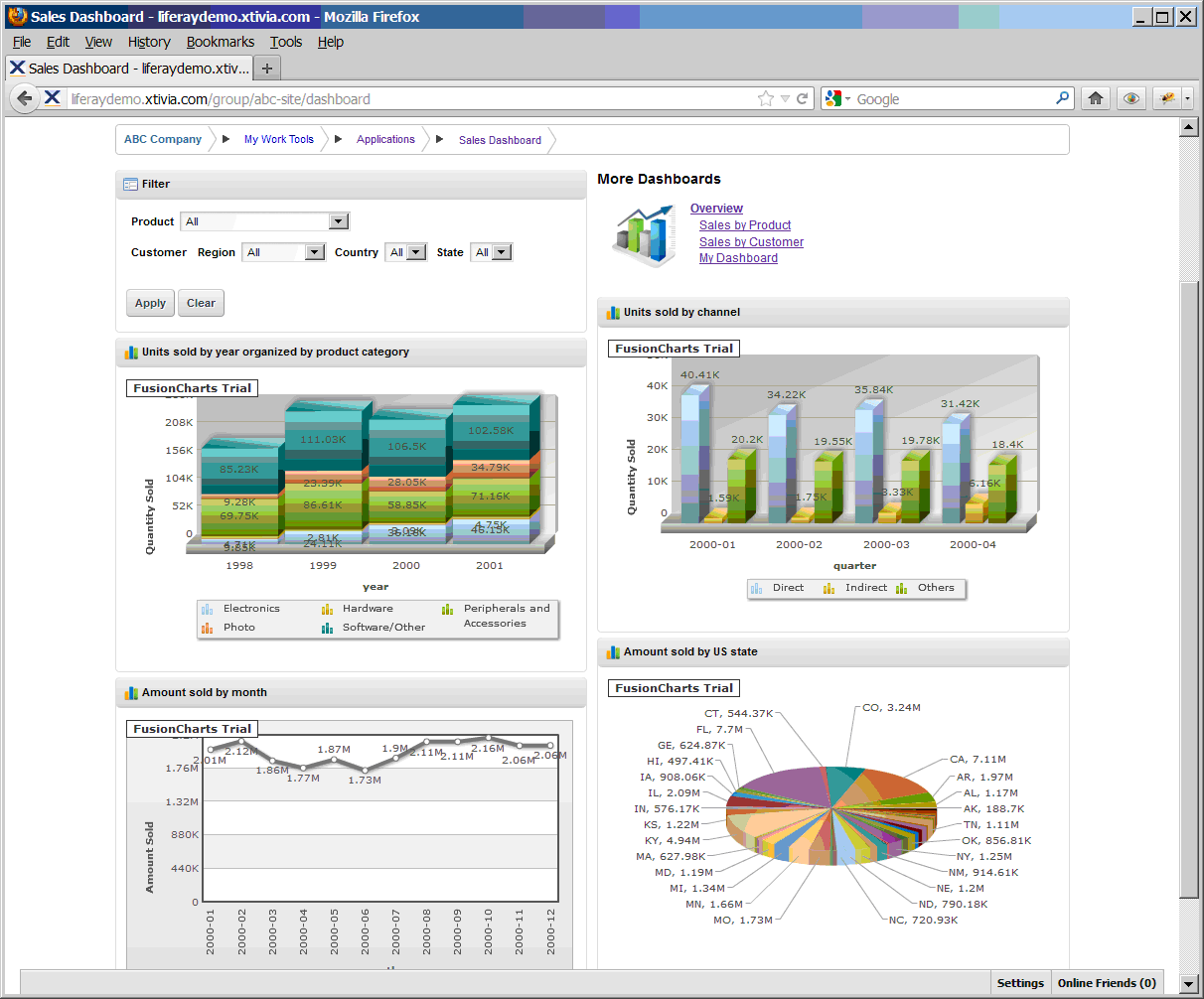Click the search magnifier icon

pos(1062,98)
